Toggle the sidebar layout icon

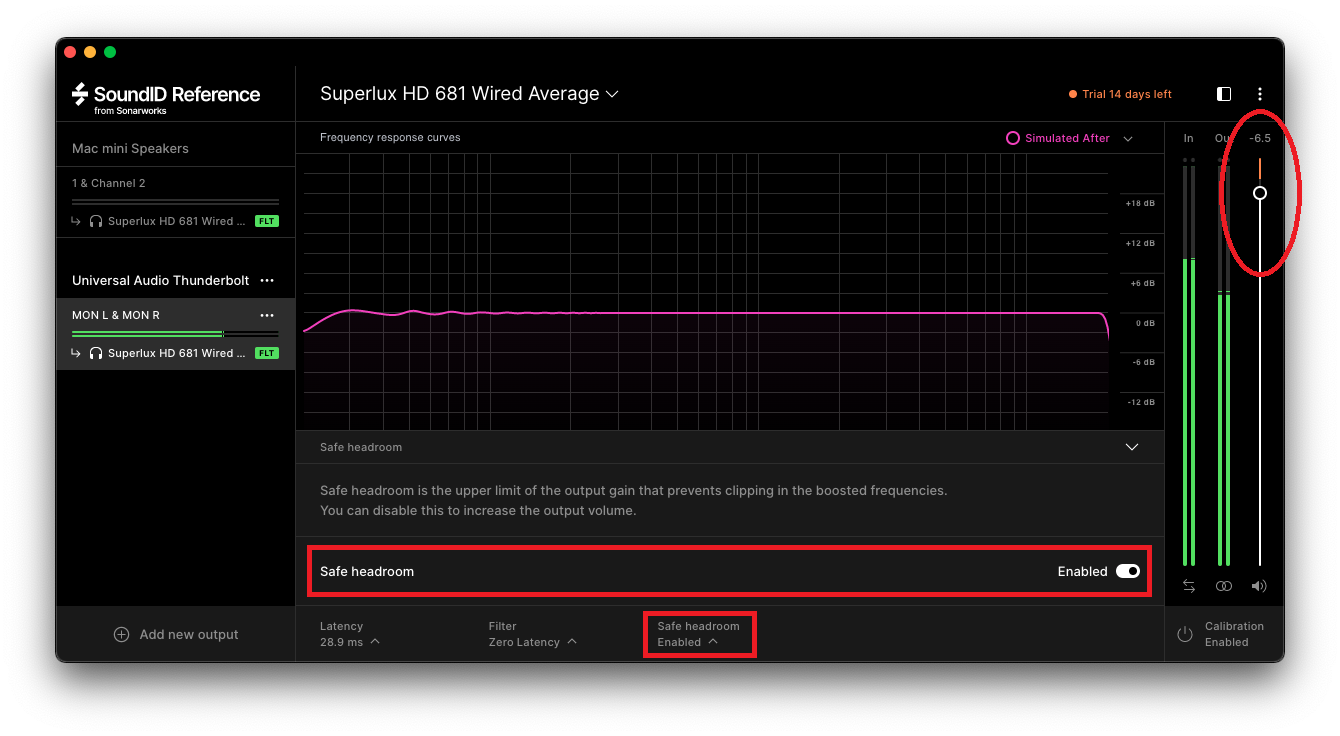point(1224,94)
